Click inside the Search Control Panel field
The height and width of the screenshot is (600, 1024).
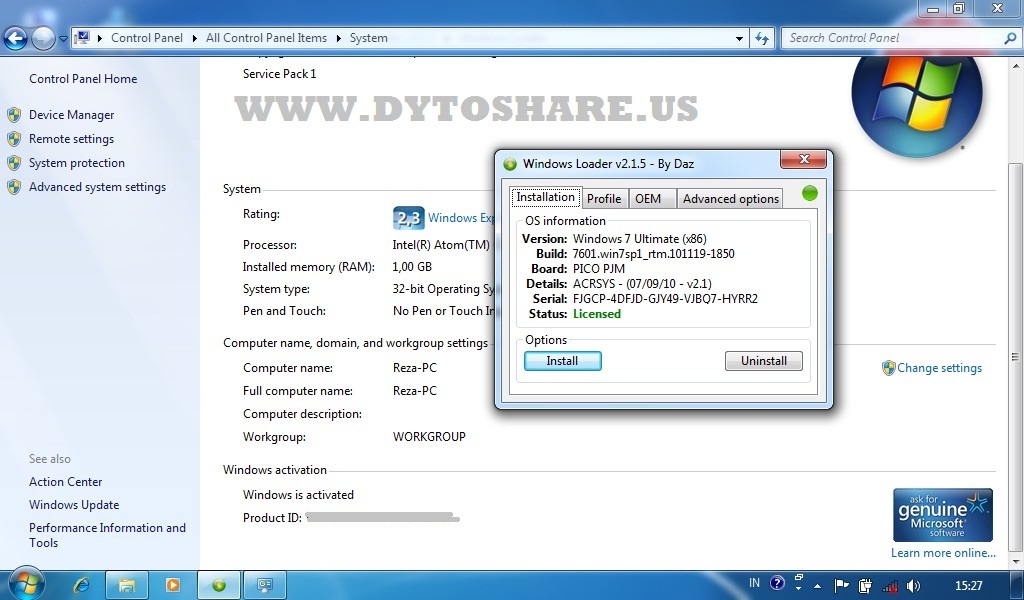[x=890, y=37]
